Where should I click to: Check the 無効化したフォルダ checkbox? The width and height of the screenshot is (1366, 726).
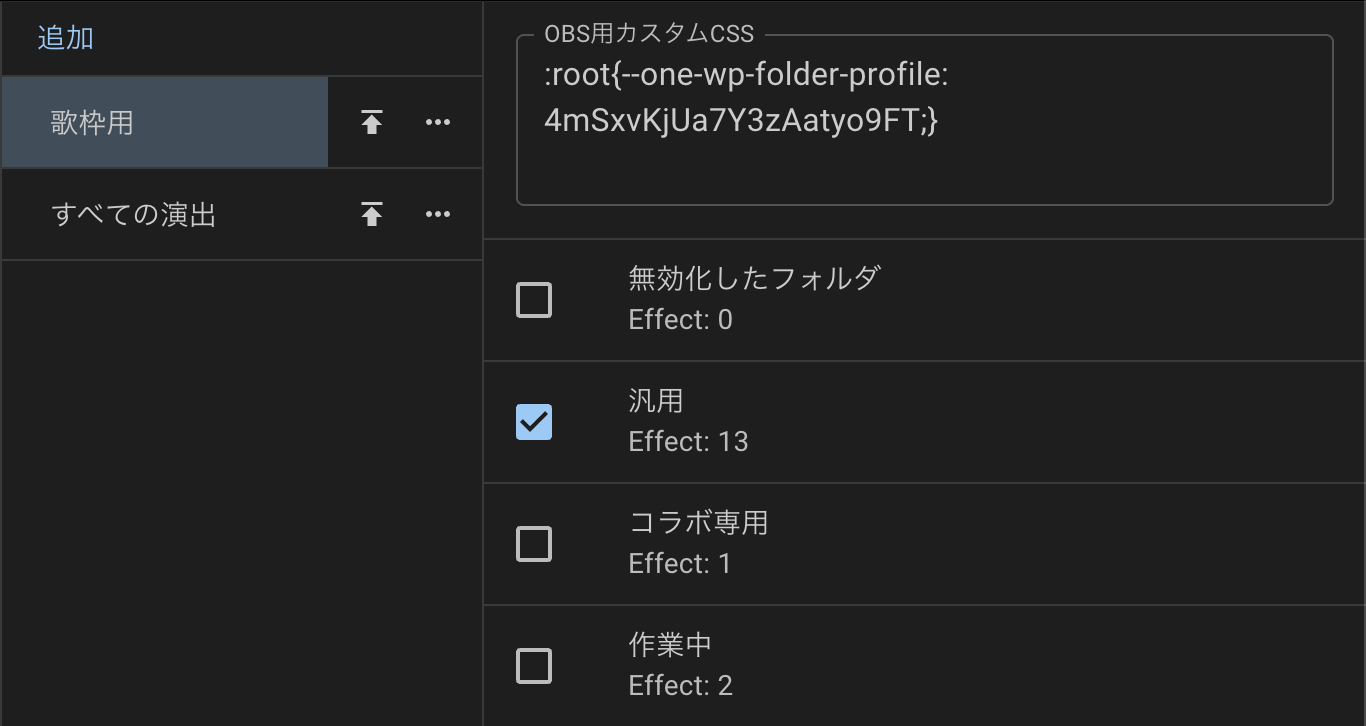point(533,299)
